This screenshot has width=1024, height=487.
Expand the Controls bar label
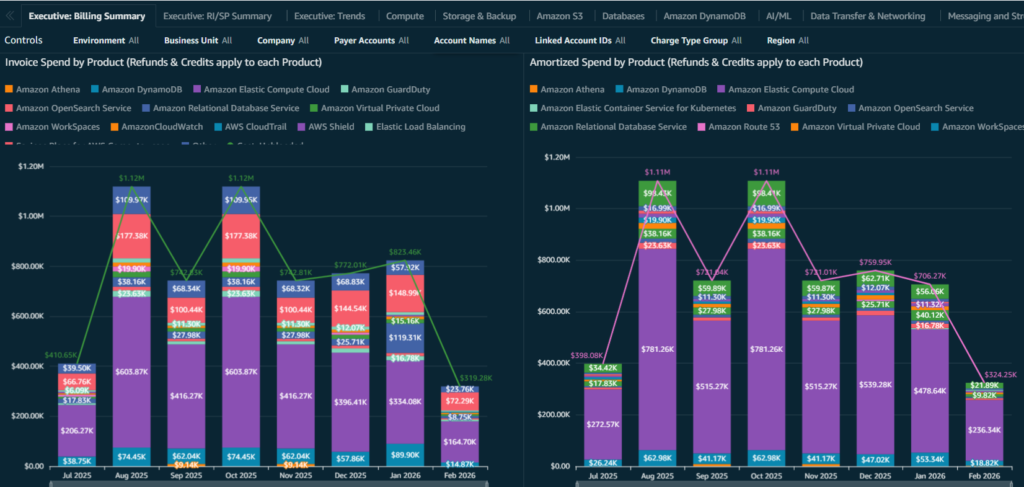pos(24,40)
